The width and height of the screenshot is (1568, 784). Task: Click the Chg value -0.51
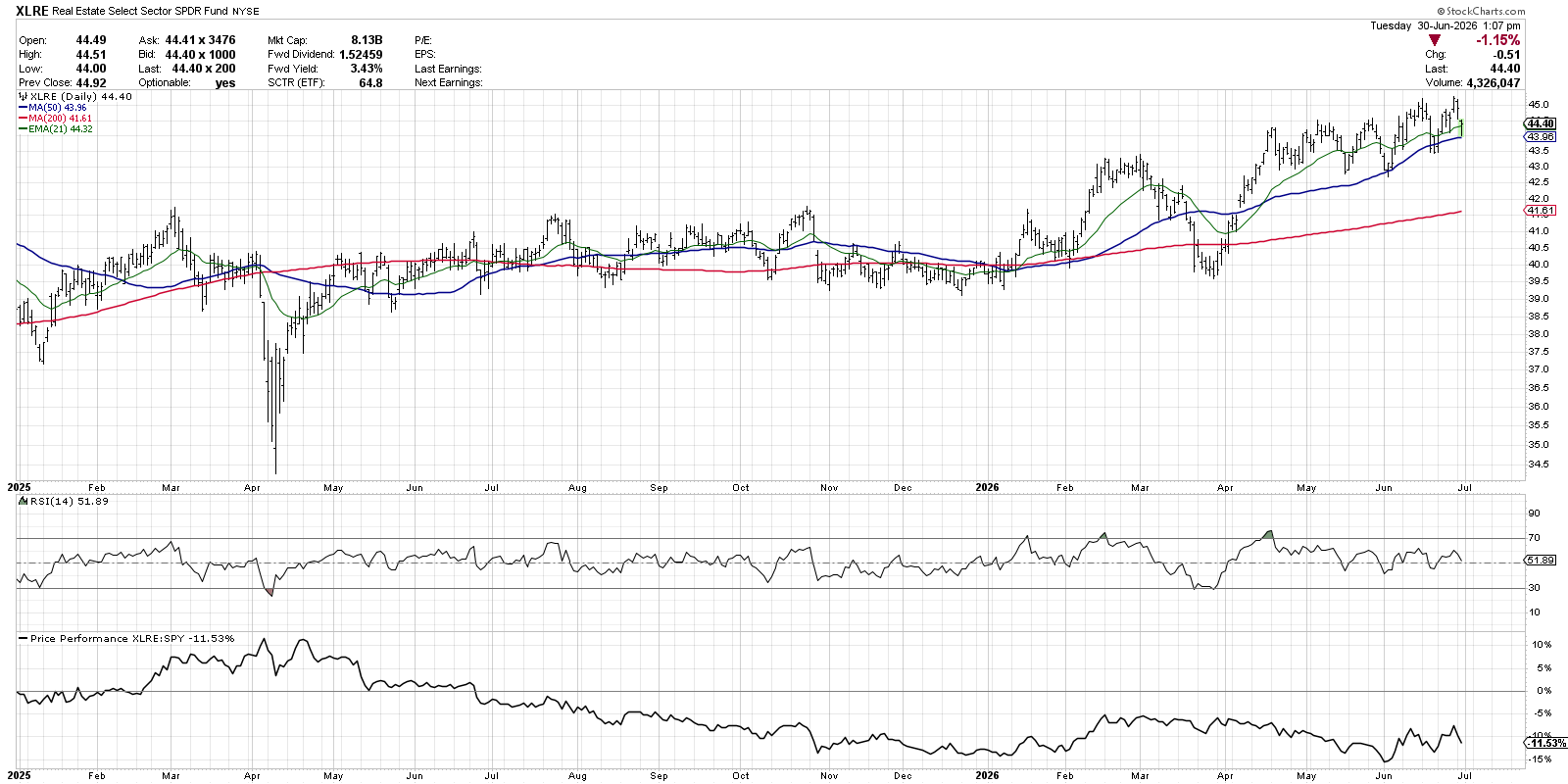[x=1507, y=55]
